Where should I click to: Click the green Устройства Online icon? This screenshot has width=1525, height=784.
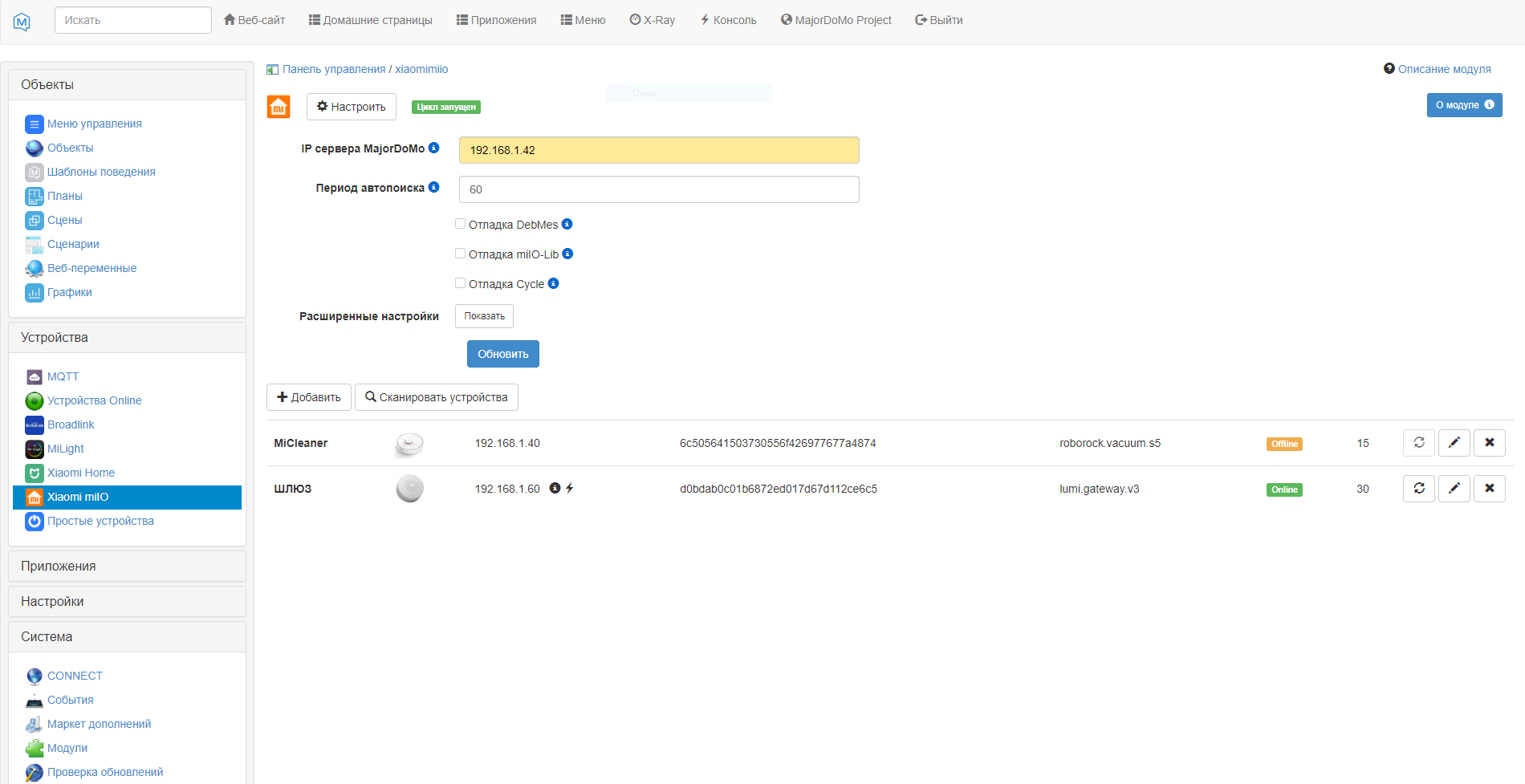pyautogui.click(x=35, y=400)
